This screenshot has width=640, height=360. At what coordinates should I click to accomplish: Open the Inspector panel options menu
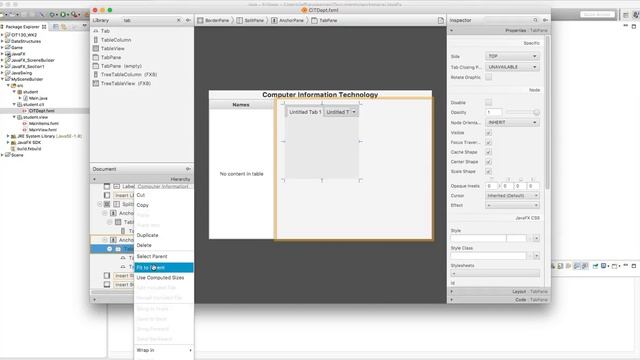point(545,20)
